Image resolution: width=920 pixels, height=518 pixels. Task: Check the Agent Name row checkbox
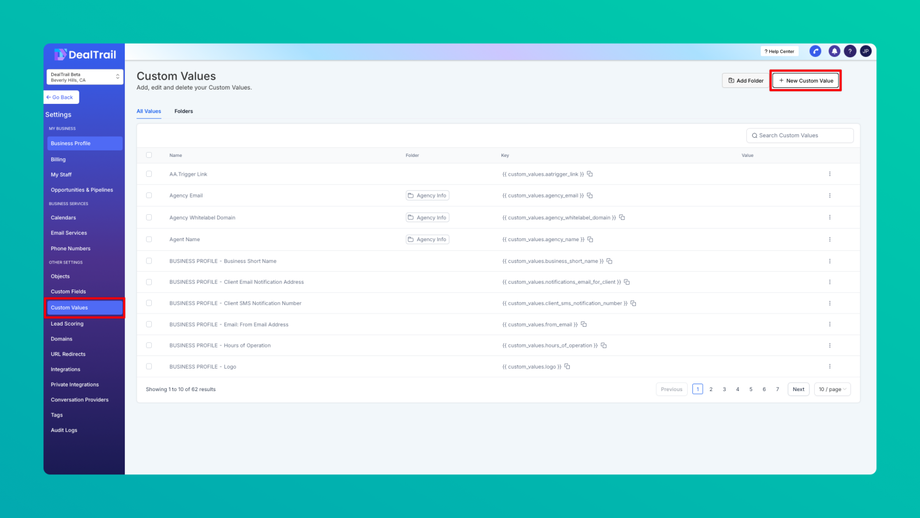pos(149,239)
